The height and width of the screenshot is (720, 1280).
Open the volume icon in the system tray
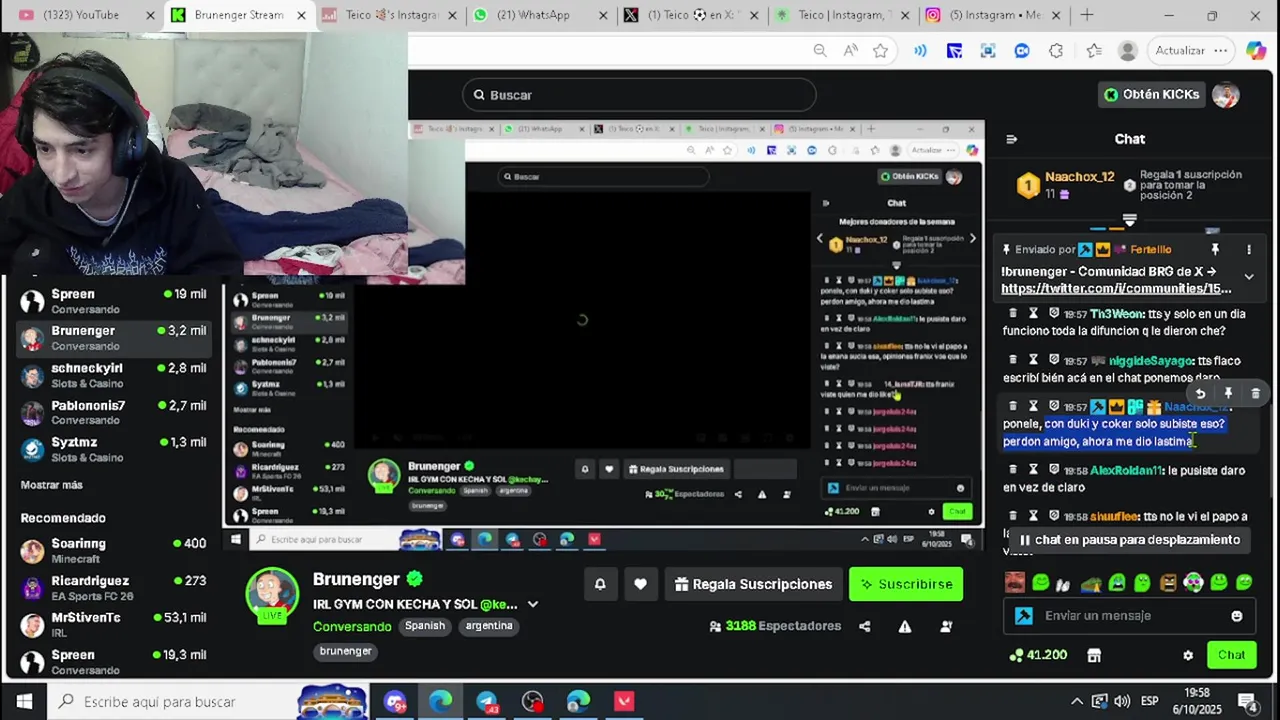1122,702
